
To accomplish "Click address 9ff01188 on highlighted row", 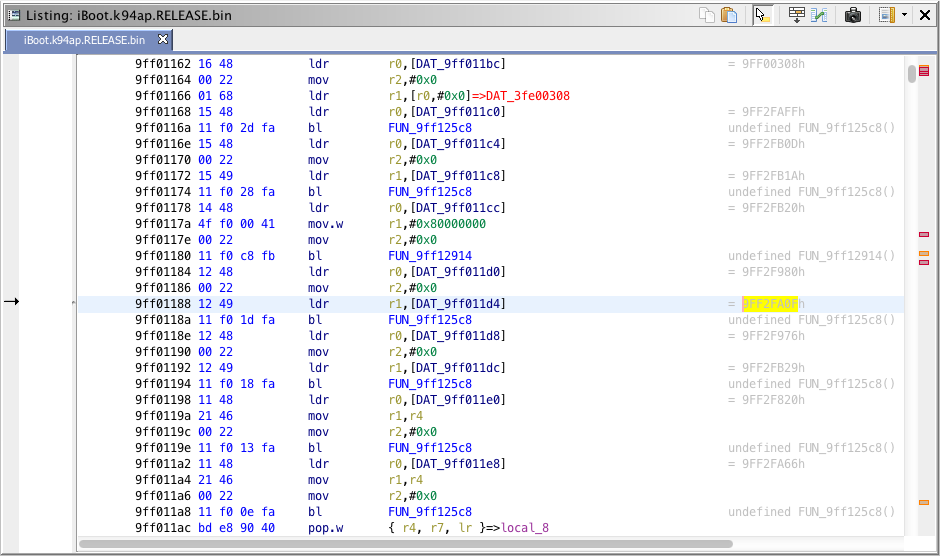I will point(162,303).
